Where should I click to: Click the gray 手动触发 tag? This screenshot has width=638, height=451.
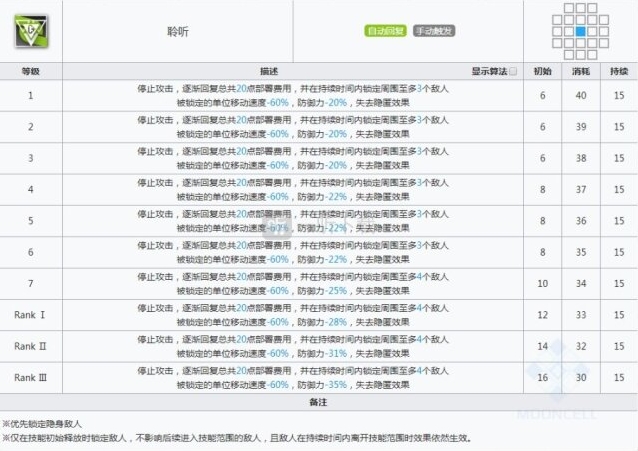(x=433, y=31)
